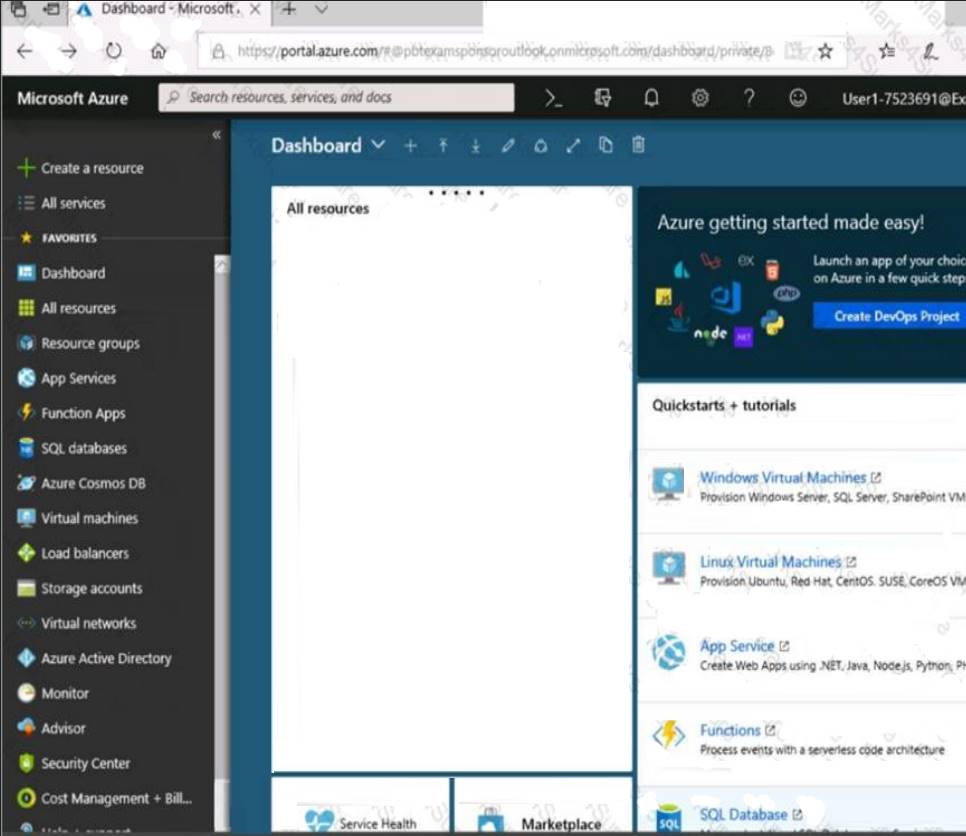This screenshot has height=836, width=966.
Task: Click the clone dashboard icon
Action: tap(605, 146)
